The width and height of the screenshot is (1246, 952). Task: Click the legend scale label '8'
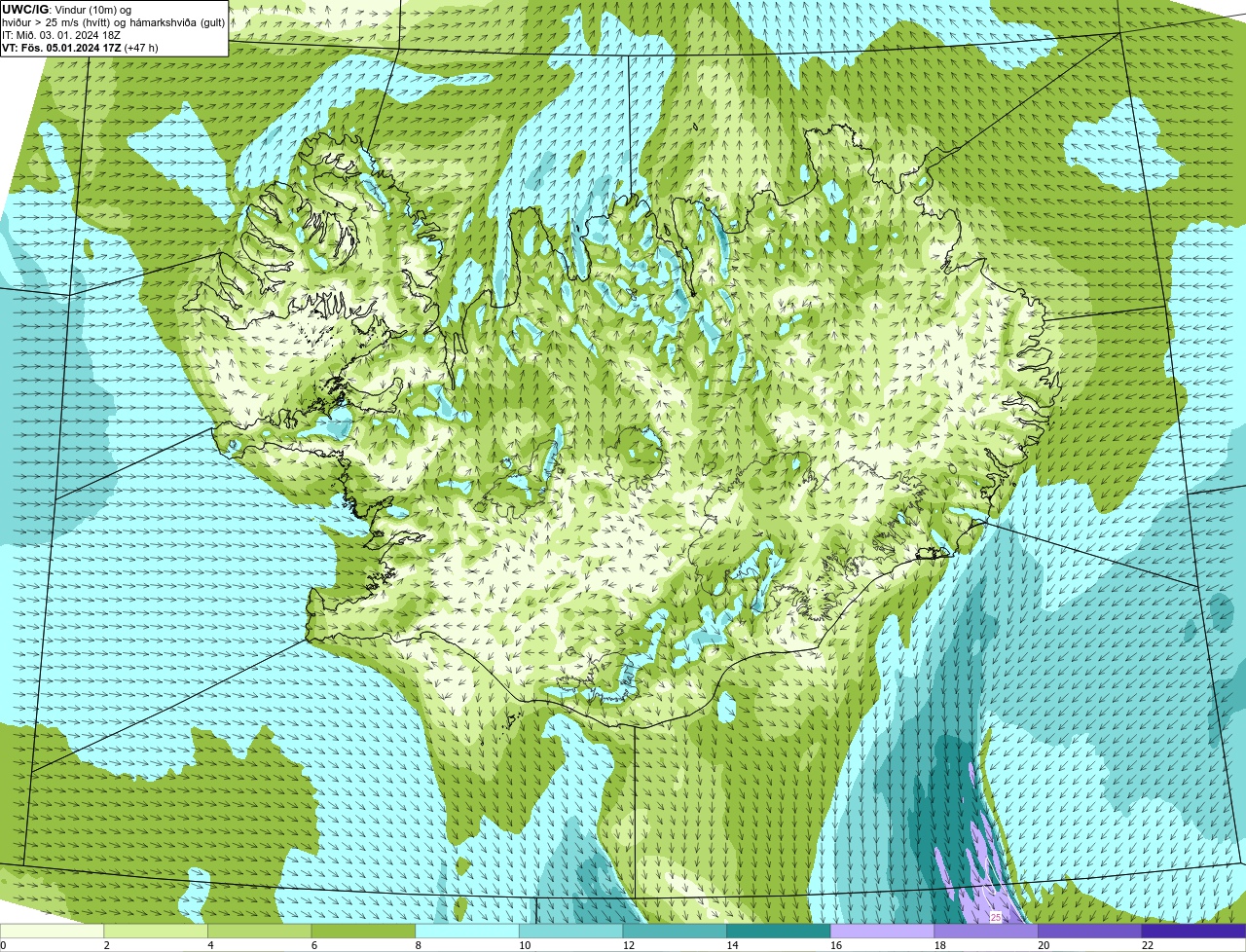419,945
